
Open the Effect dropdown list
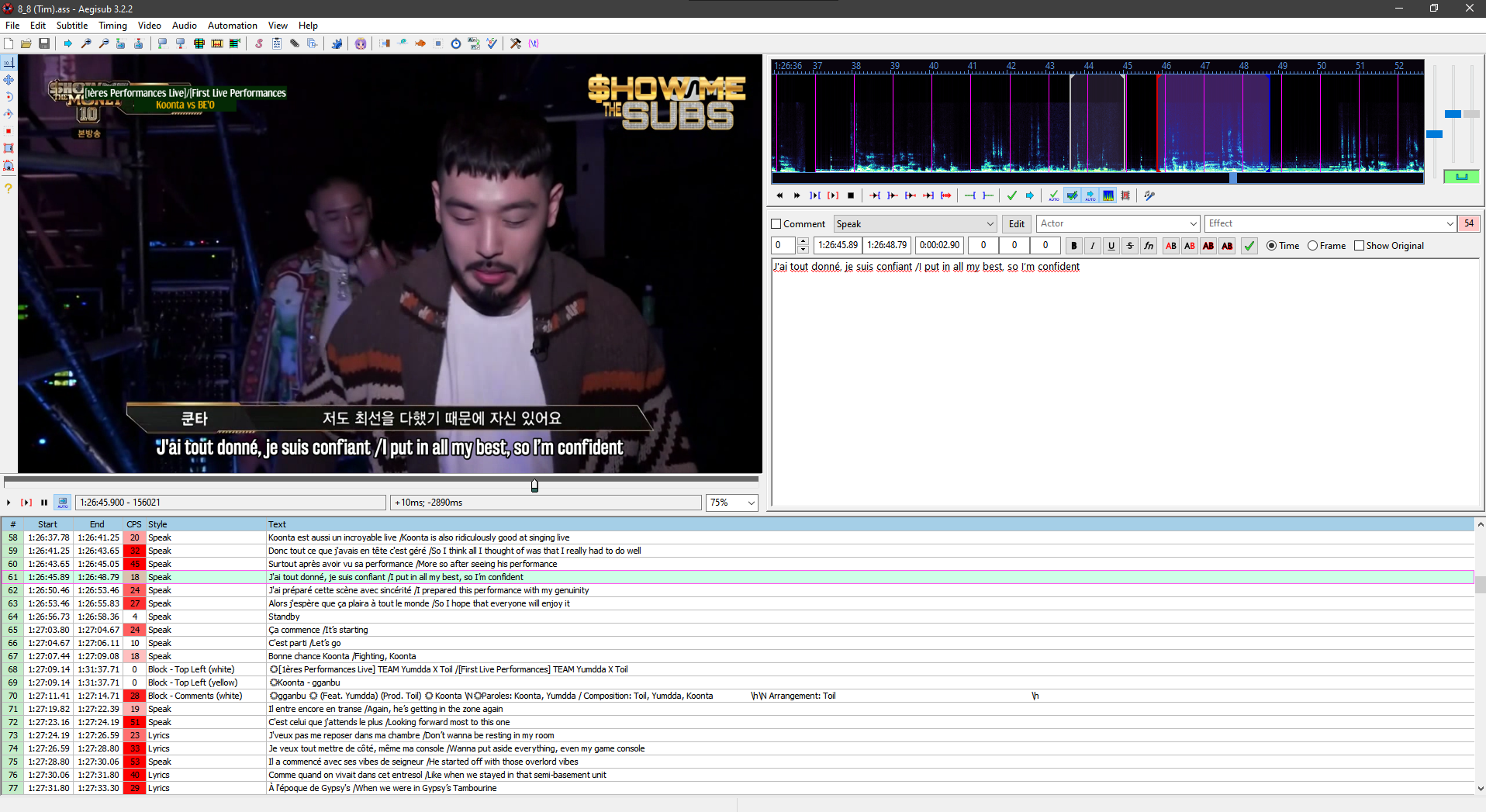1450,224
